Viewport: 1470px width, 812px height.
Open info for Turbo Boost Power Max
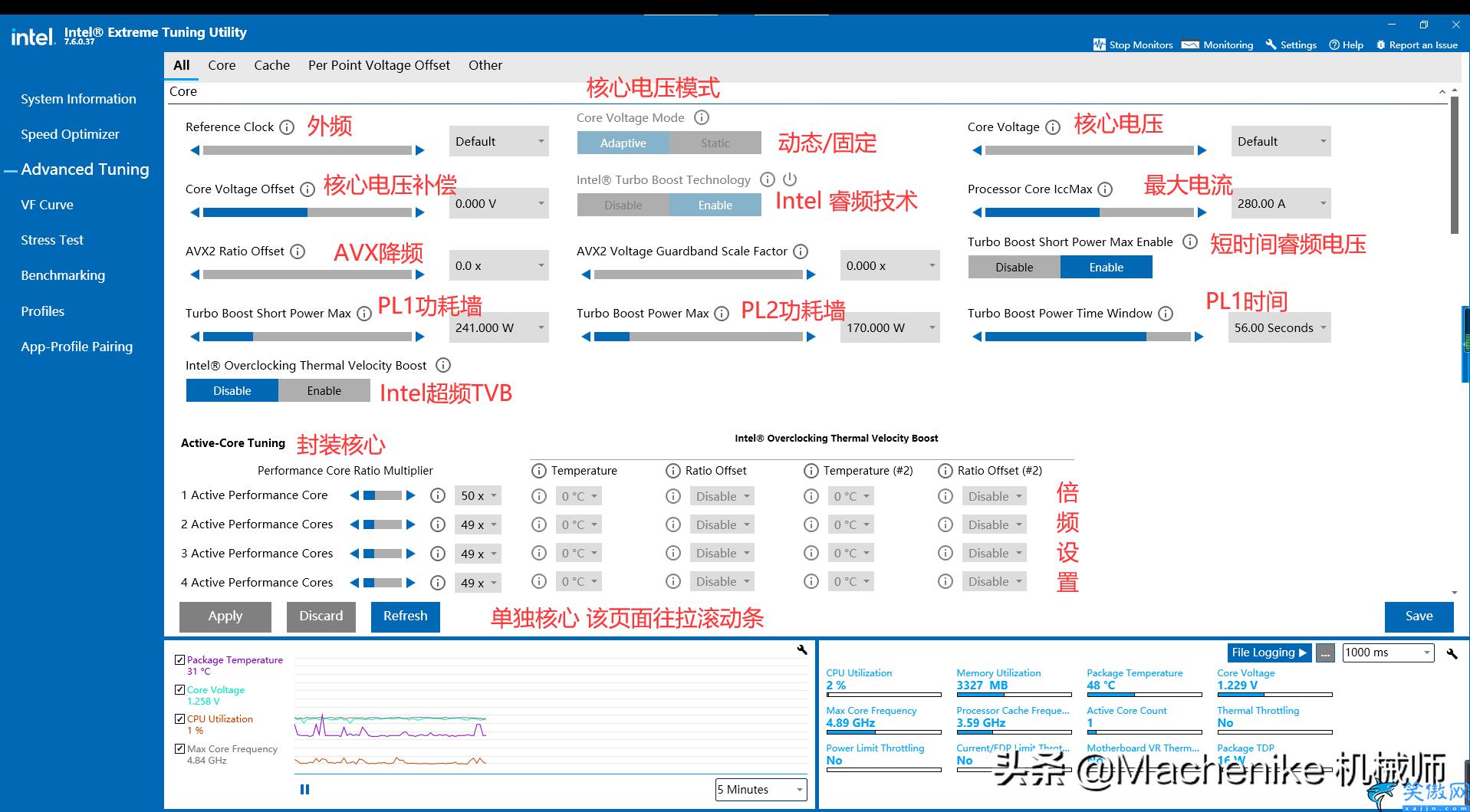click(x=722, y=314)
